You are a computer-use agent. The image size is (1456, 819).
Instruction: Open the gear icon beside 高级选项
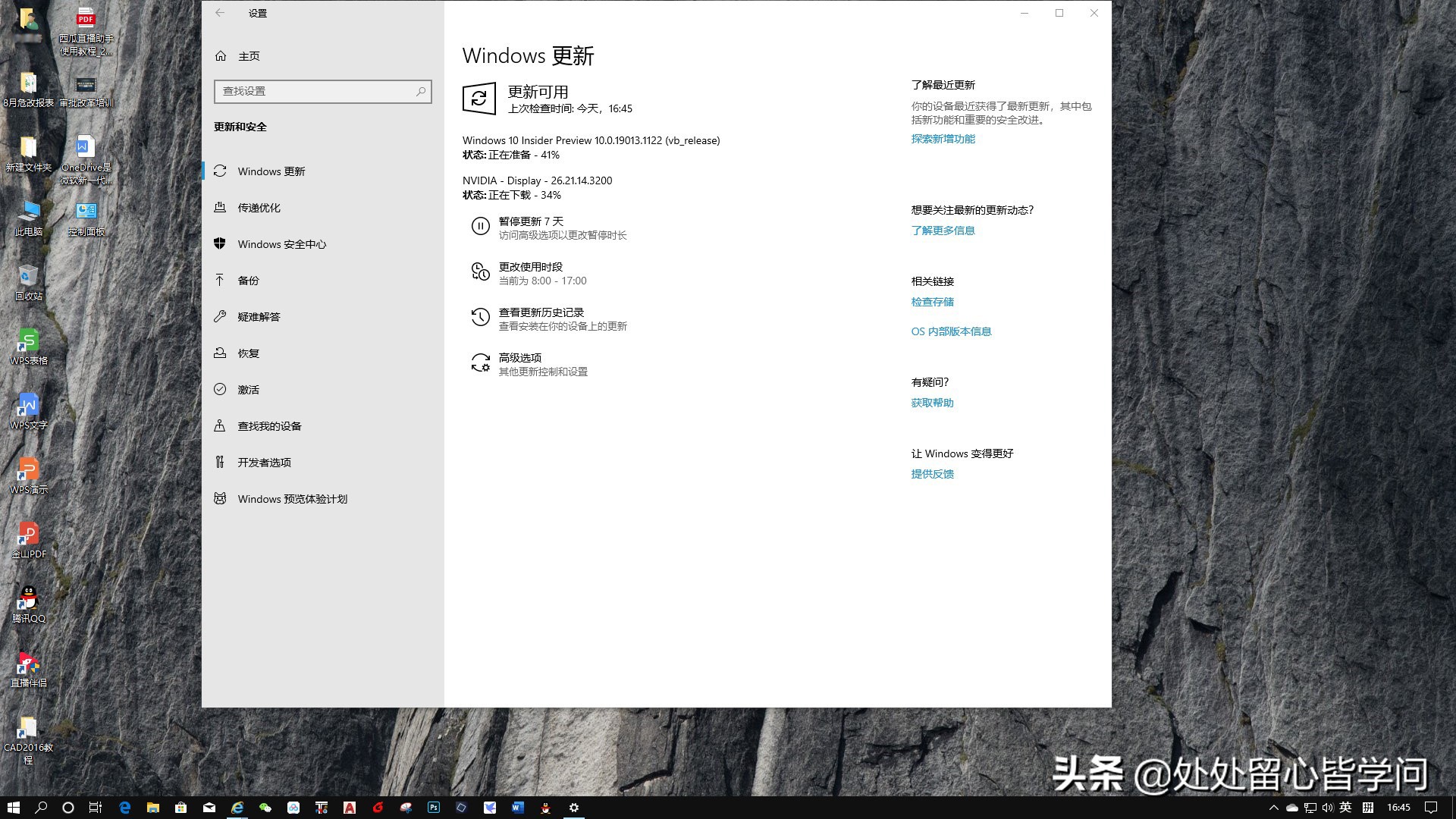coord(480,362)
